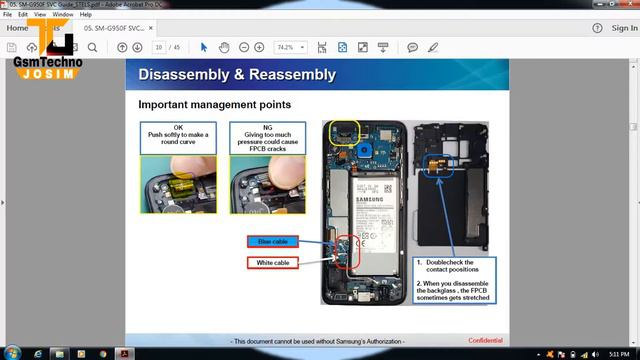Close the SM-G950F SVC document tab

(151, 28)
